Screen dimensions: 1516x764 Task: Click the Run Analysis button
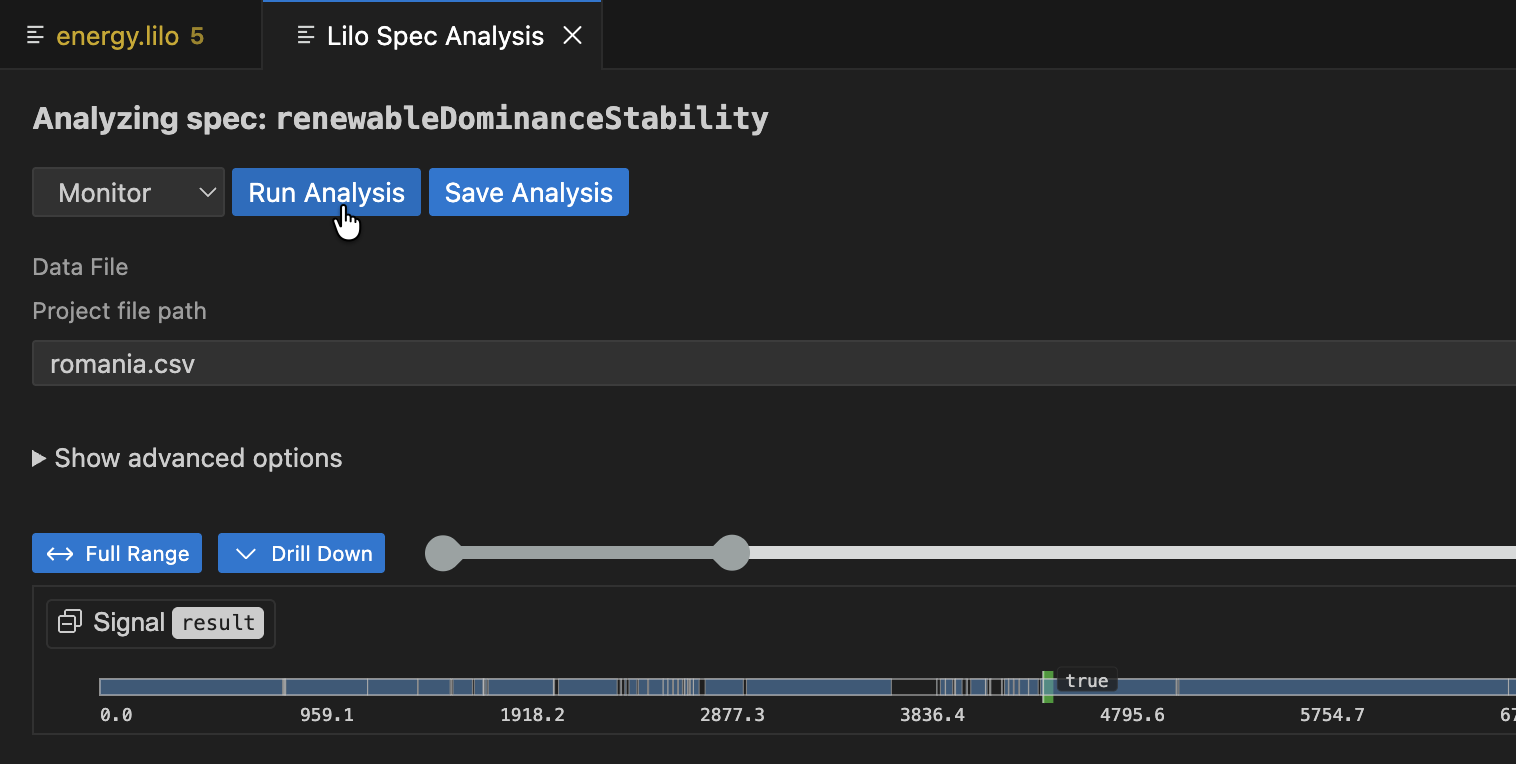[x=326, y=192]
